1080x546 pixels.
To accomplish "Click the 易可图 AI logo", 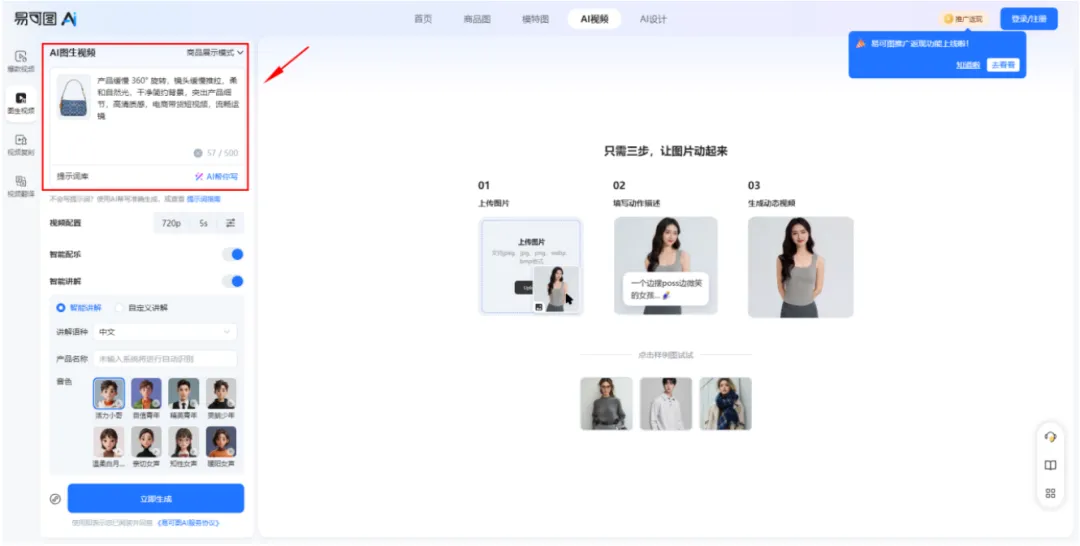I will 45,19.
